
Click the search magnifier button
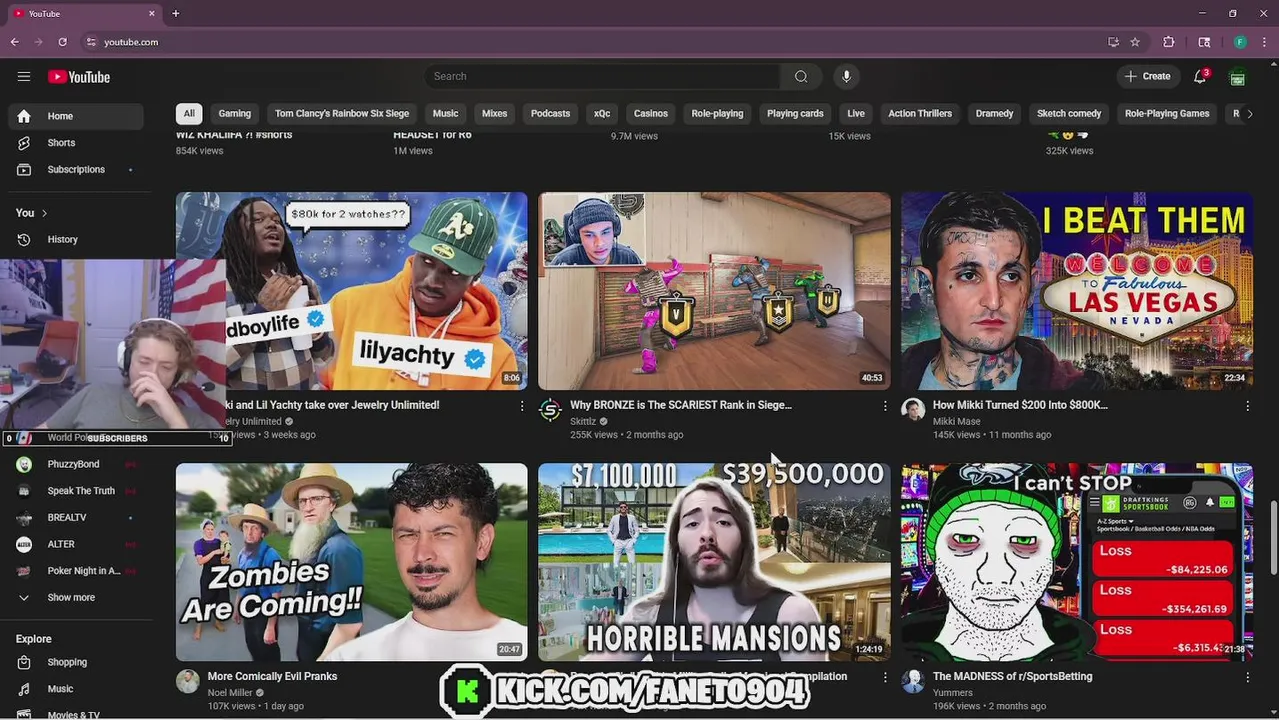pos(801,76)
